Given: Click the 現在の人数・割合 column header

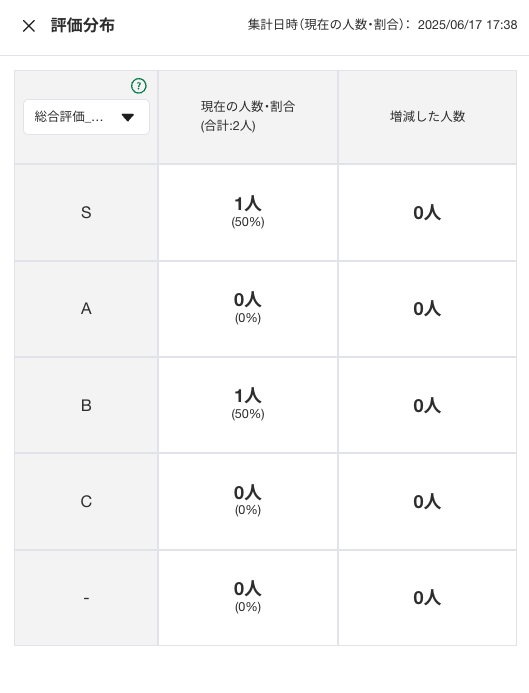Looking at the screenshot, I should (x=248, y=117).
